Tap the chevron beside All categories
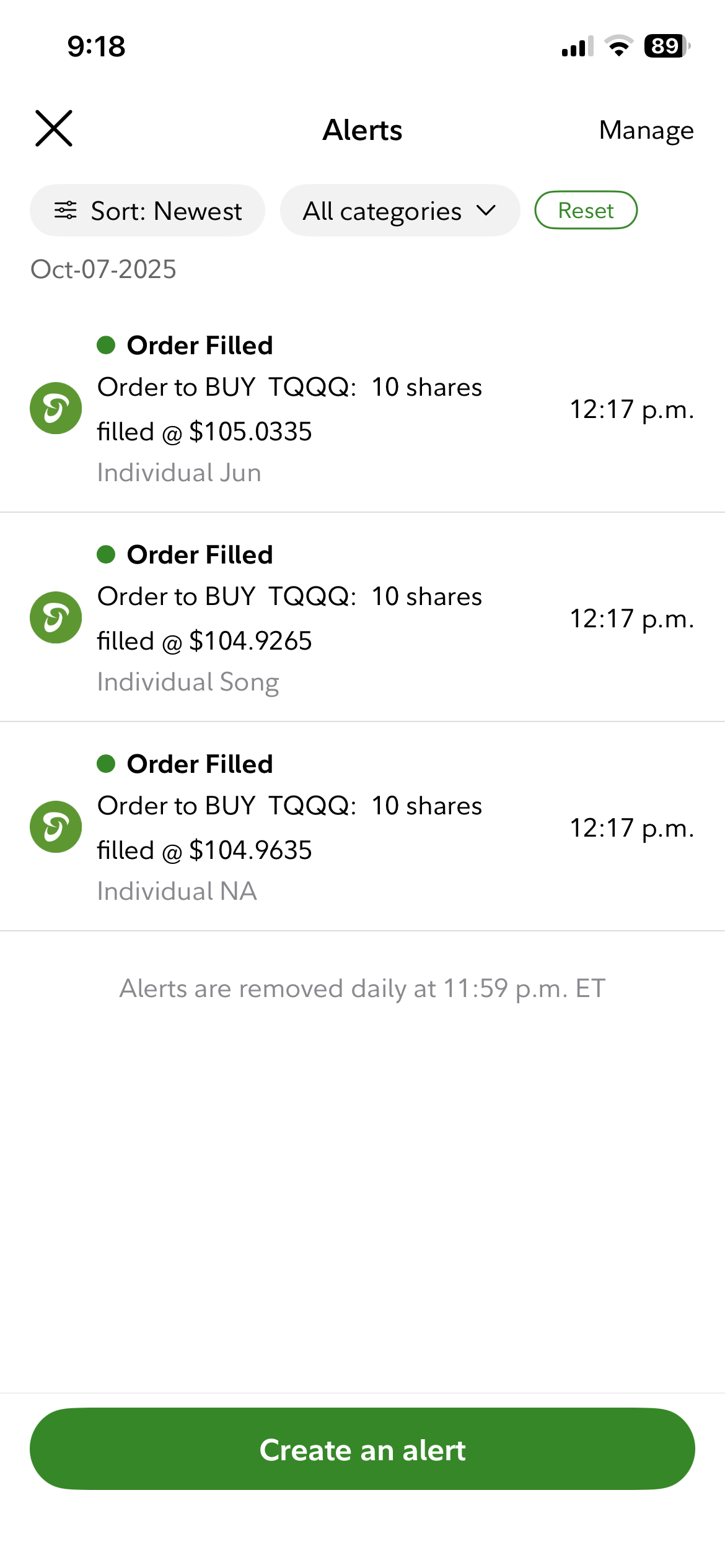 tap(486, 211)
